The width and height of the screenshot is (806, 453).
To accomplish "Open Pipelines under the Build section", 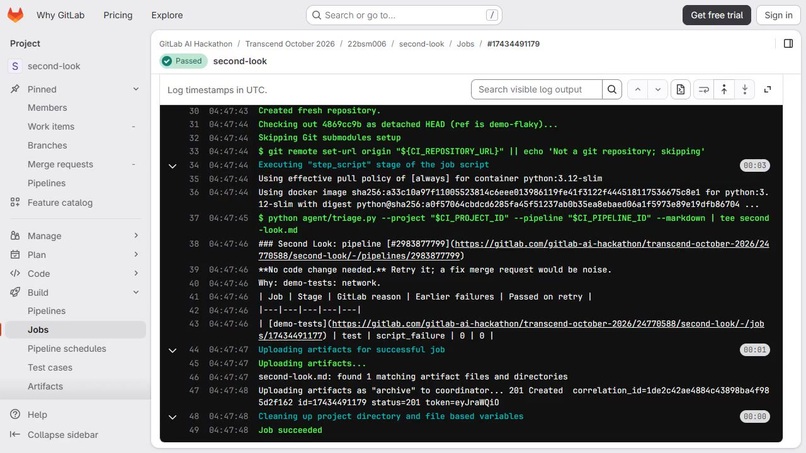I will coord(46,311).
